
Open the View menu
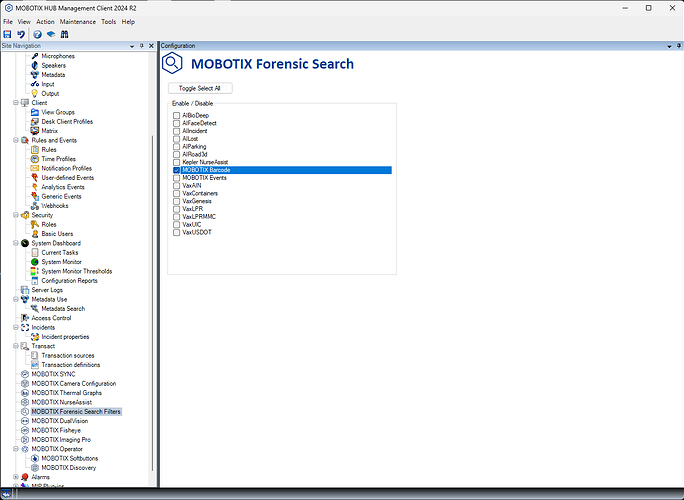[x=24, y=21]
